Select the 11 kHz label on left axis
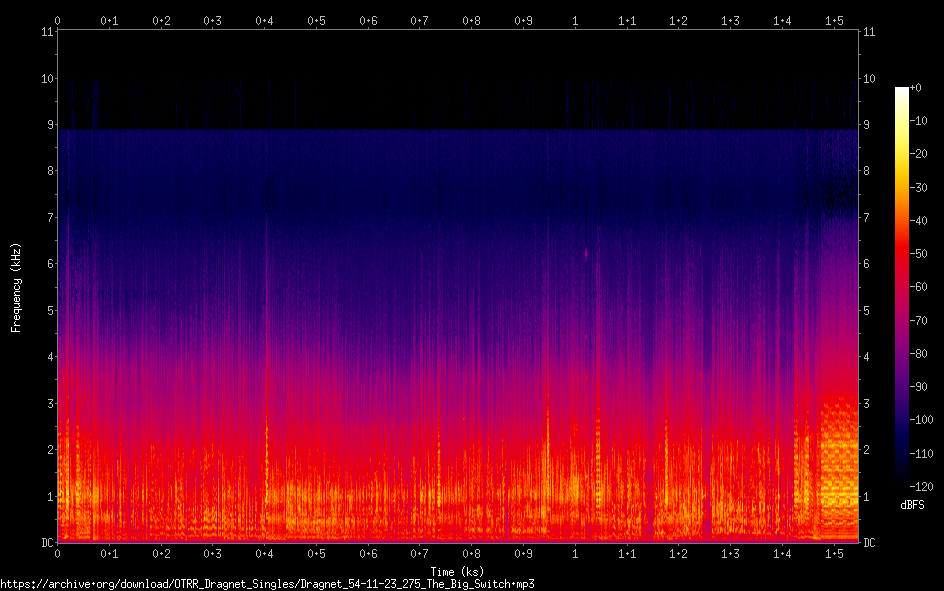This screenshot has height=591, width=944. coord(47,32)
